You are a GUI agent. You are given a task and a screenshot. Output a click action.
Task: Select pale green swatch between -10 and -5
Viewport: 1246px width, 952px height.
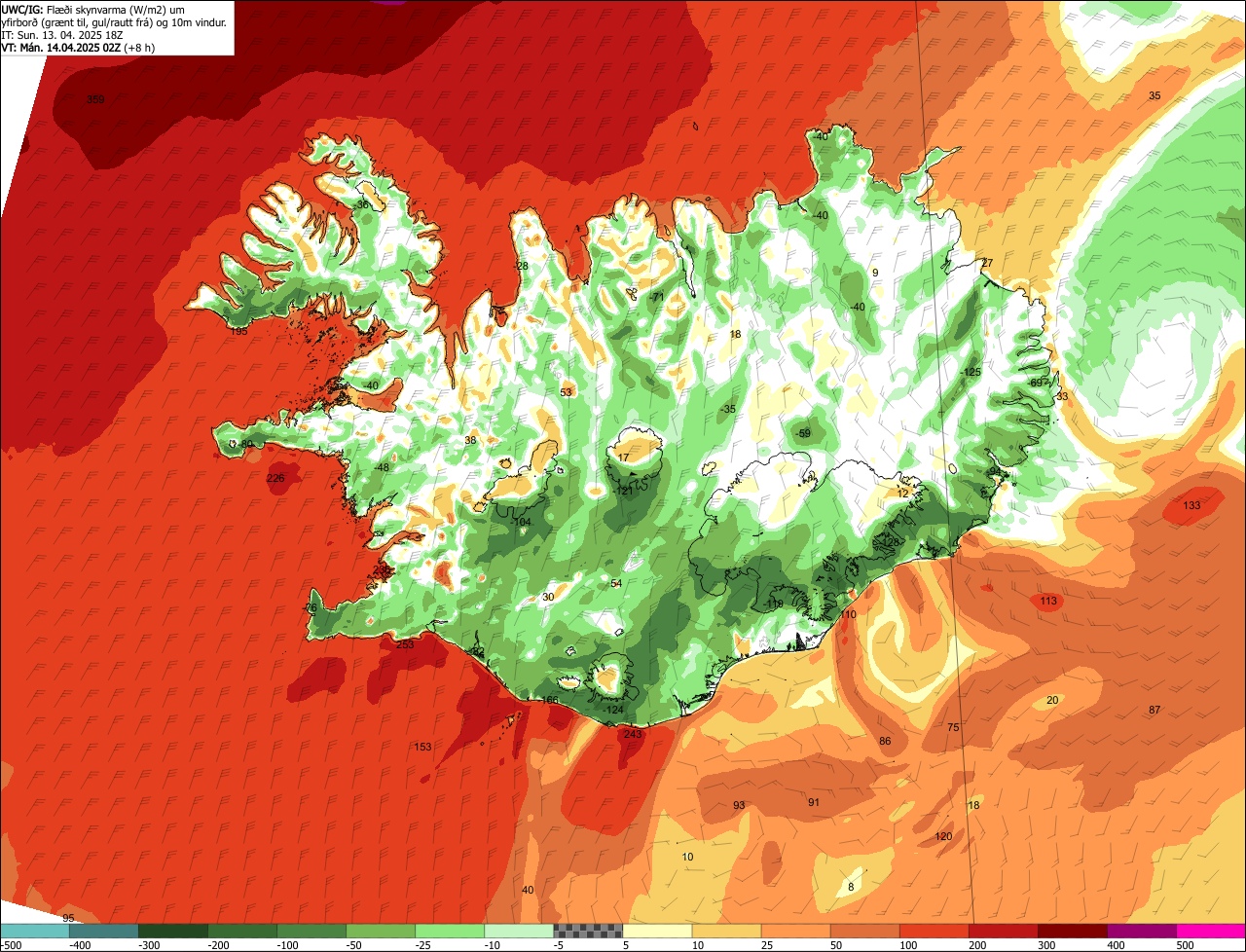[519, 931]
